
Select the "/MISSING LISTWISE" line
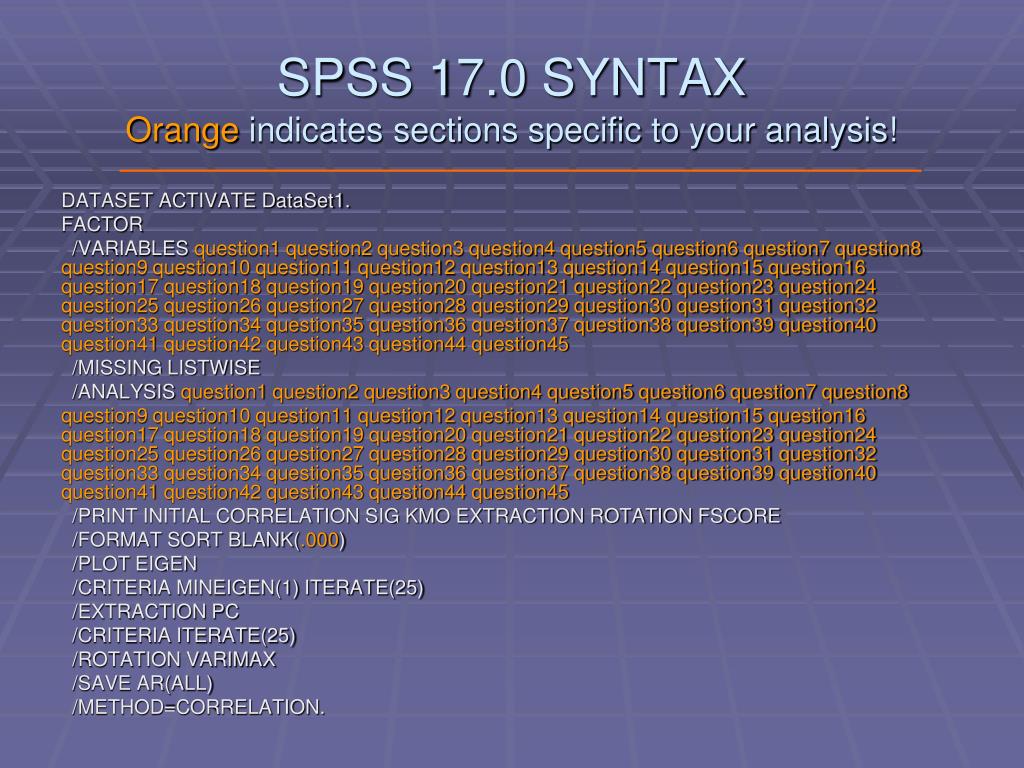166,368
